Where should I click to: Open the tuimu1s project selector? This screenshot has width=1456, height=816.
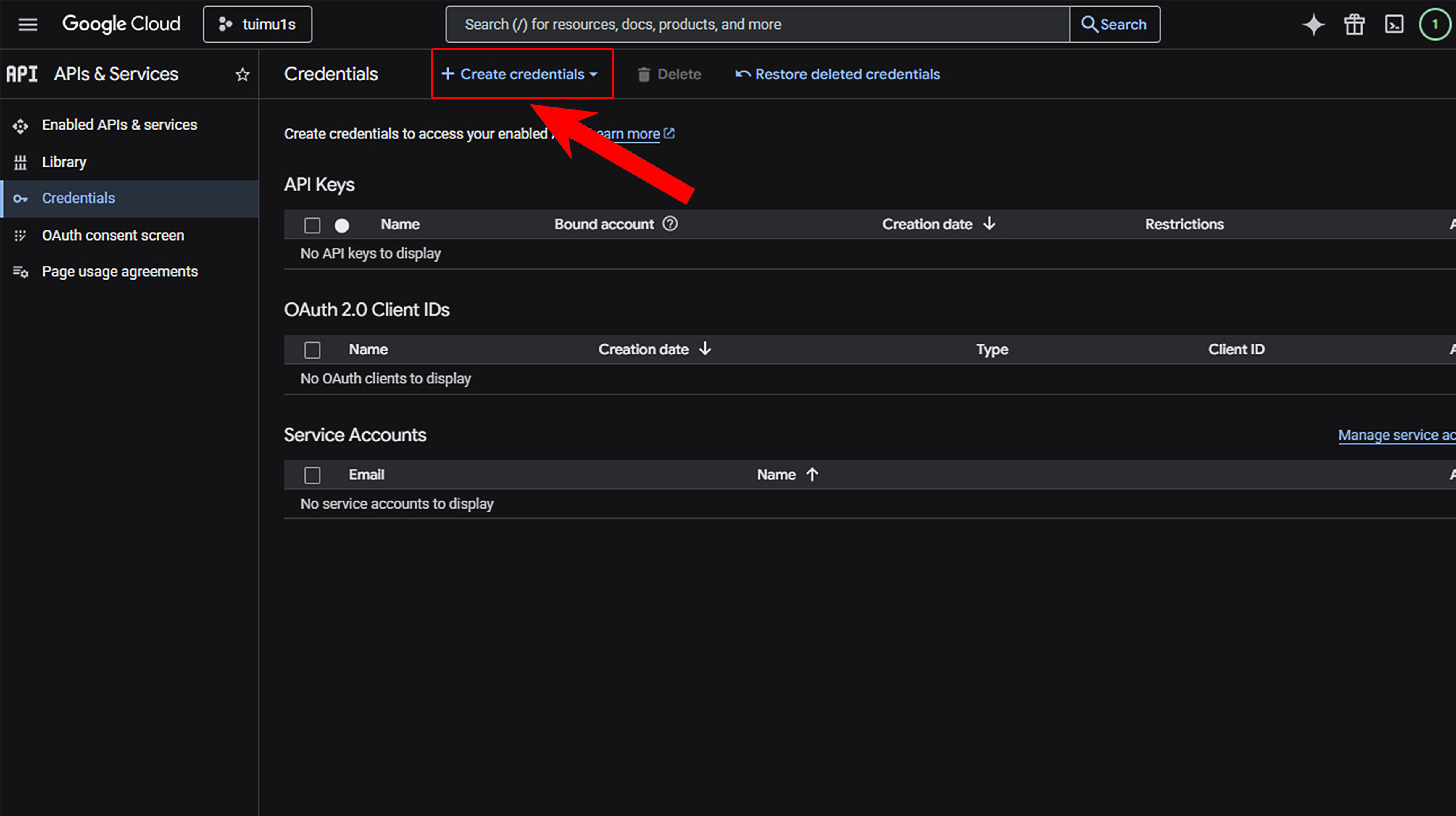pos(257,24)
